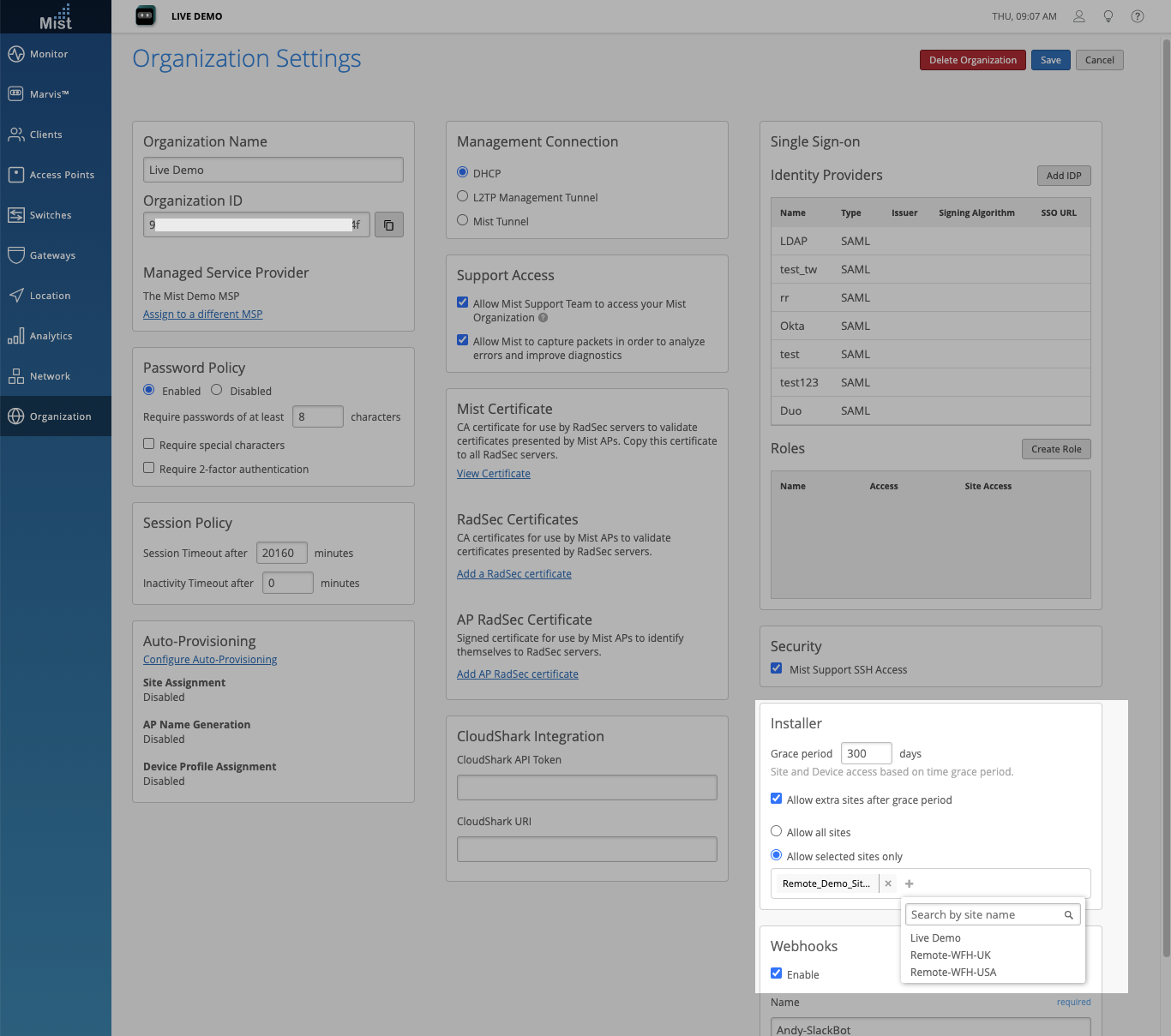Pick Remote-WFH-USA from the dropdown
This screenshot has height=1036, width=1171.
click(x=953, y=972)
